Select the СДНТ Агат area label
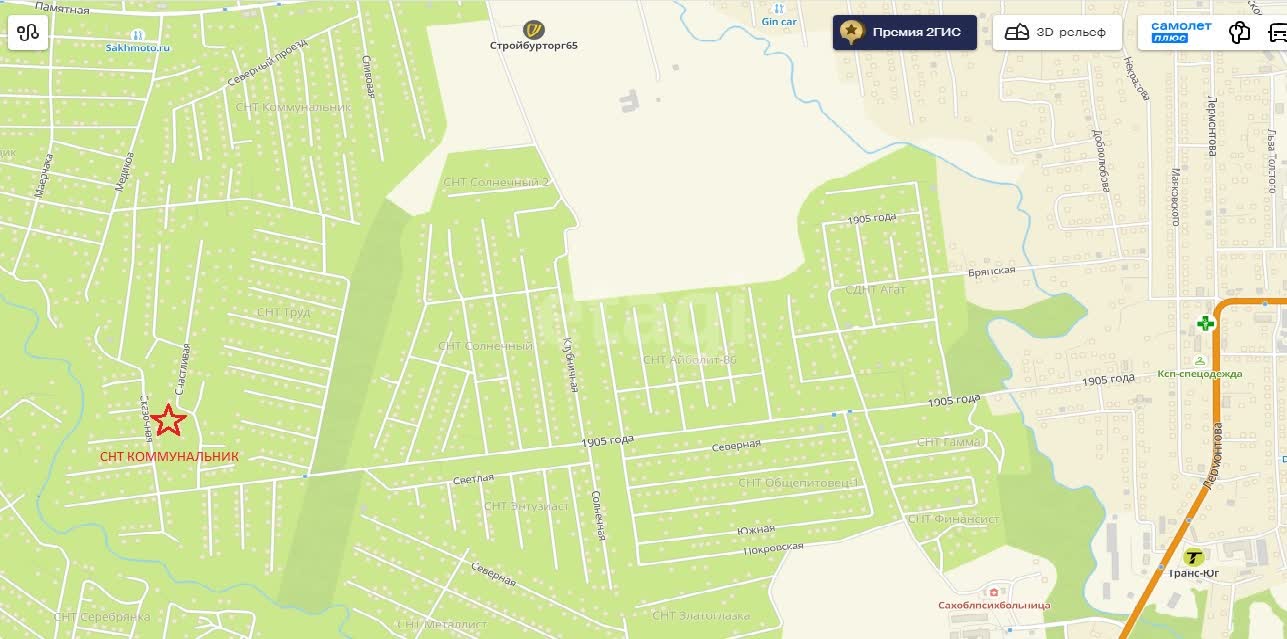Viewport: 1287px width, 639px height. coord(875,290)
